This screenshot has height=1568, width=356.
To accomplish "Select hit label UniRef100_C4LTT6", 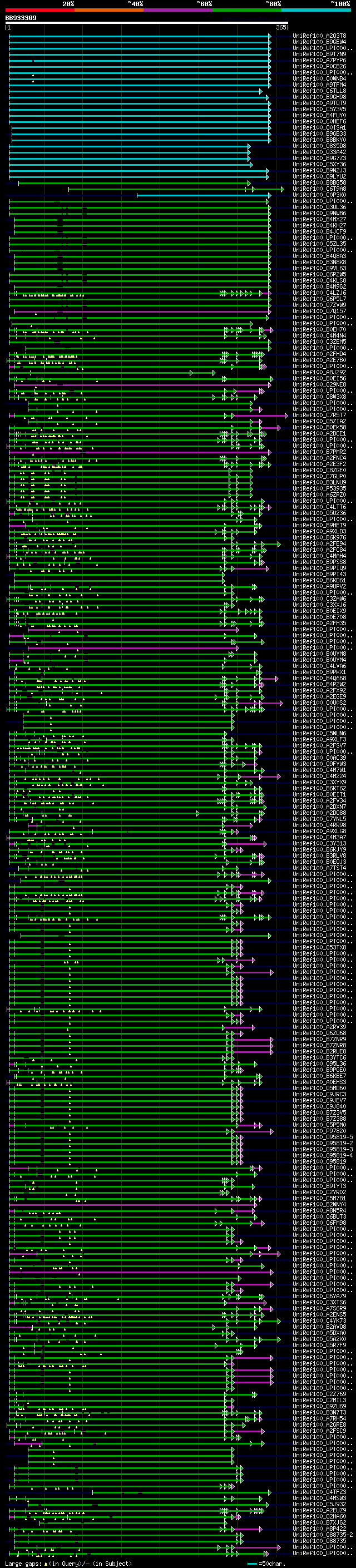I will click(x=319, y=506).
